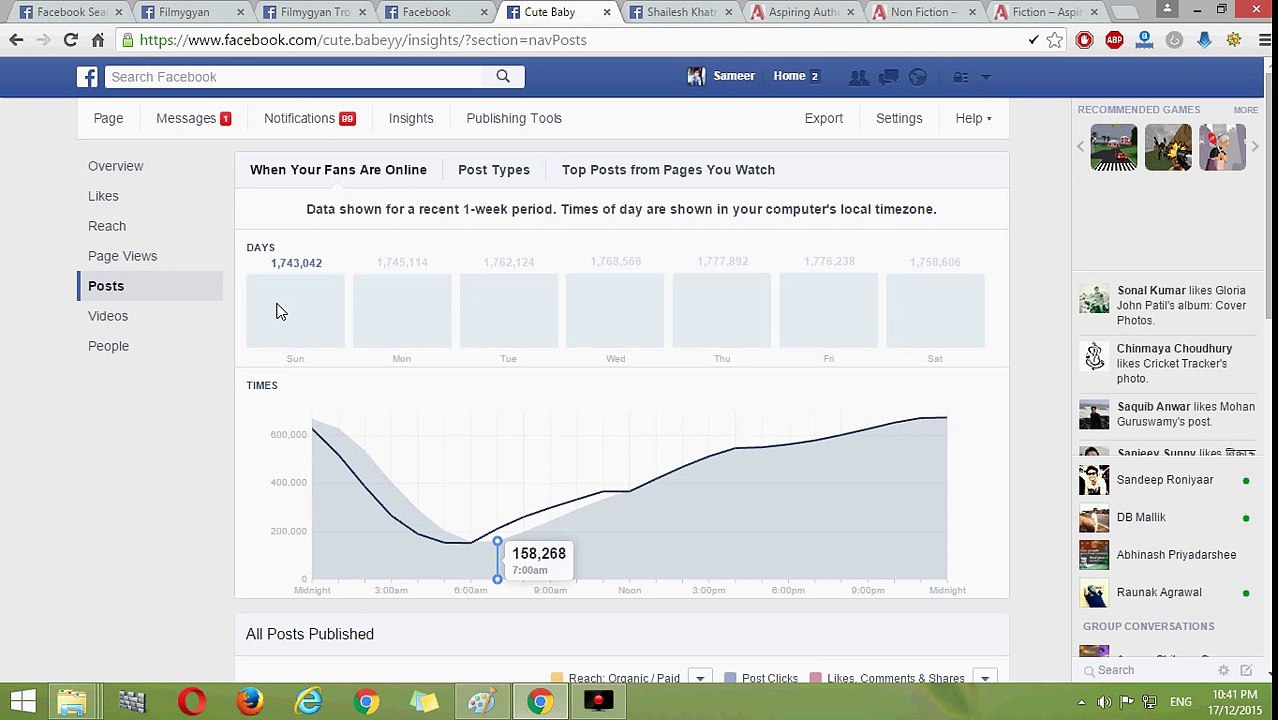Viewport: 1278px width, 720px height.
Task: Select Saturday day bar
Action: (935, 311)
